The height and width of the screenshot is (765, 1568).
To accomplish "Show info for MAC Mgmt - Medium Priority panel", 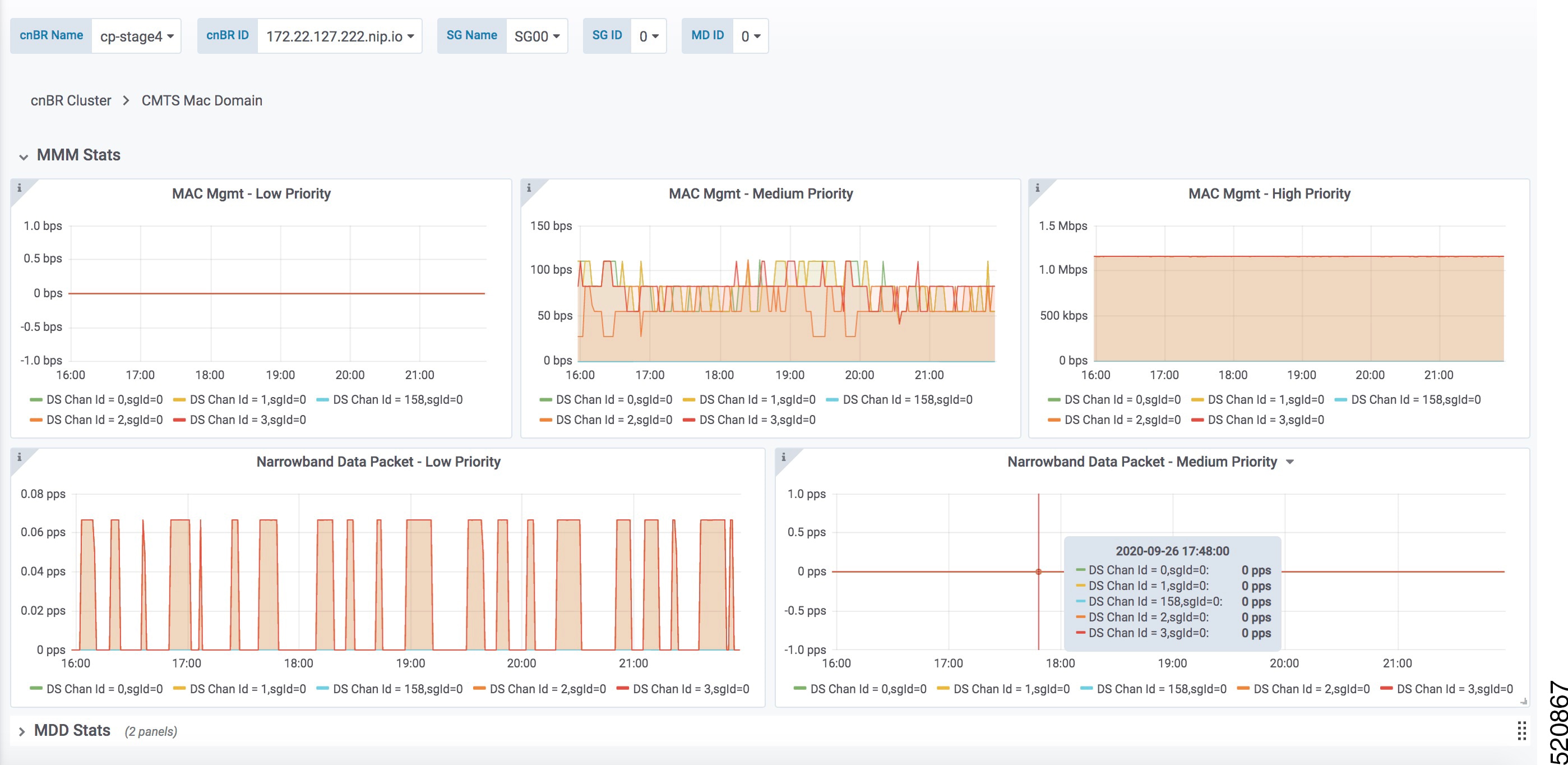I will point(529,187).
